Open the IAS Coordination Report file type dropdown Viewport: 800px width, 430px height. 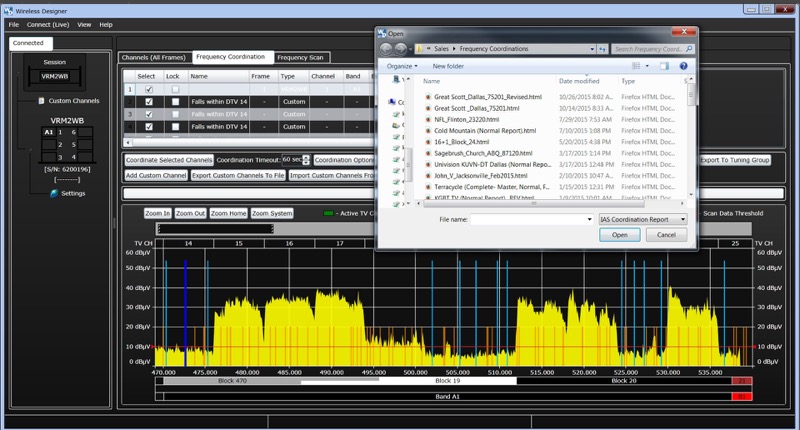click(x=643, y=219)
